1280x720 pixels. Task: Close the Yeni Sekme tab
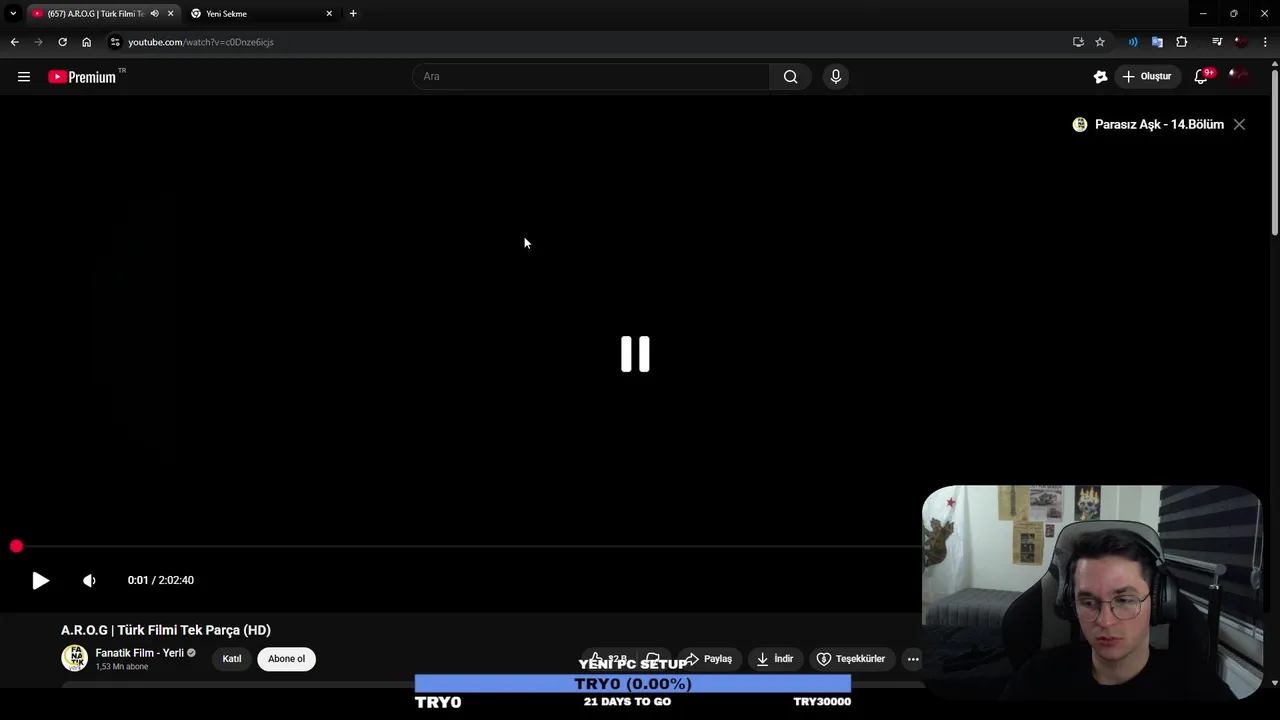329,14
